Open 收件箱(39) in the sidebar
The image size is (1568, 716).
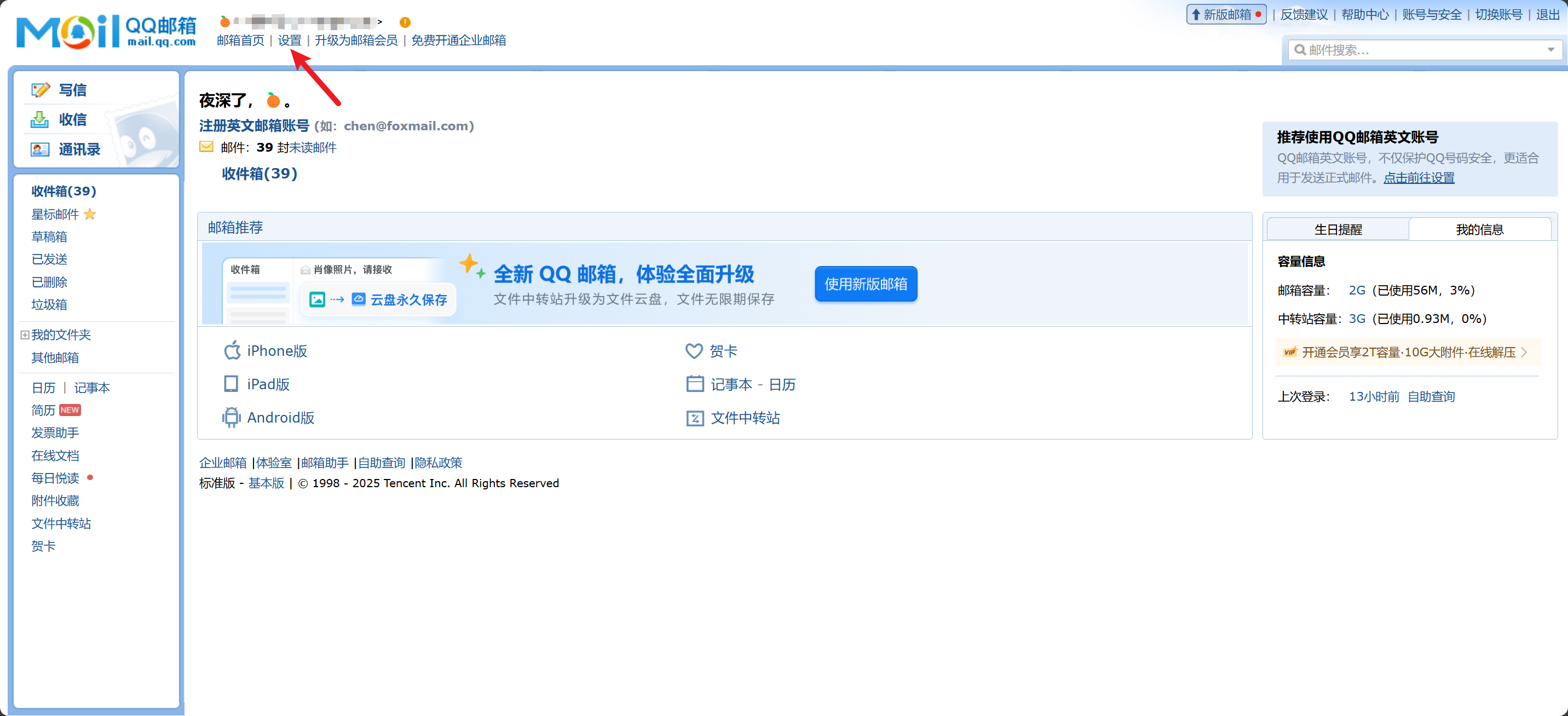[x=64, y=191]
